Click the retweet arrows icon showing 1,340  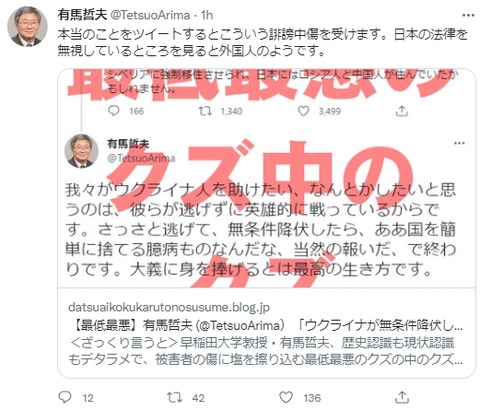205,111
